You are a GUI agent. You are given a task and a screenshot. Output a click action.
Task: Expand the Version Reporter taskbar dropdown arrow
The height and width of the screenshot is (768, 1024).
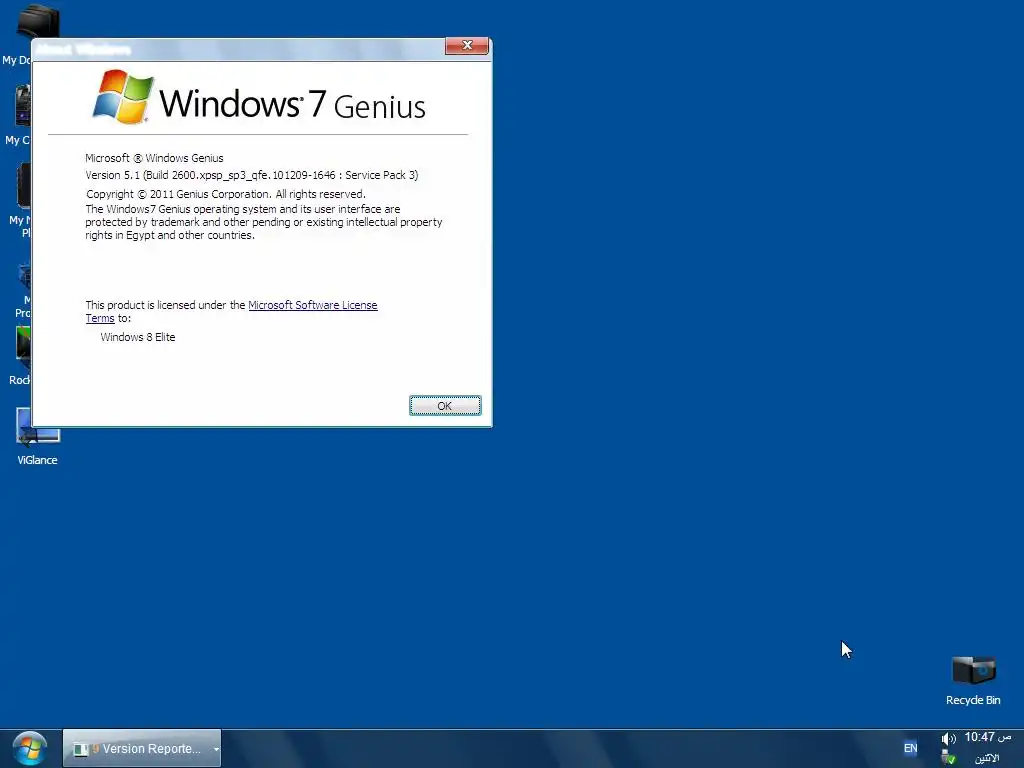(x=216, y=749)
